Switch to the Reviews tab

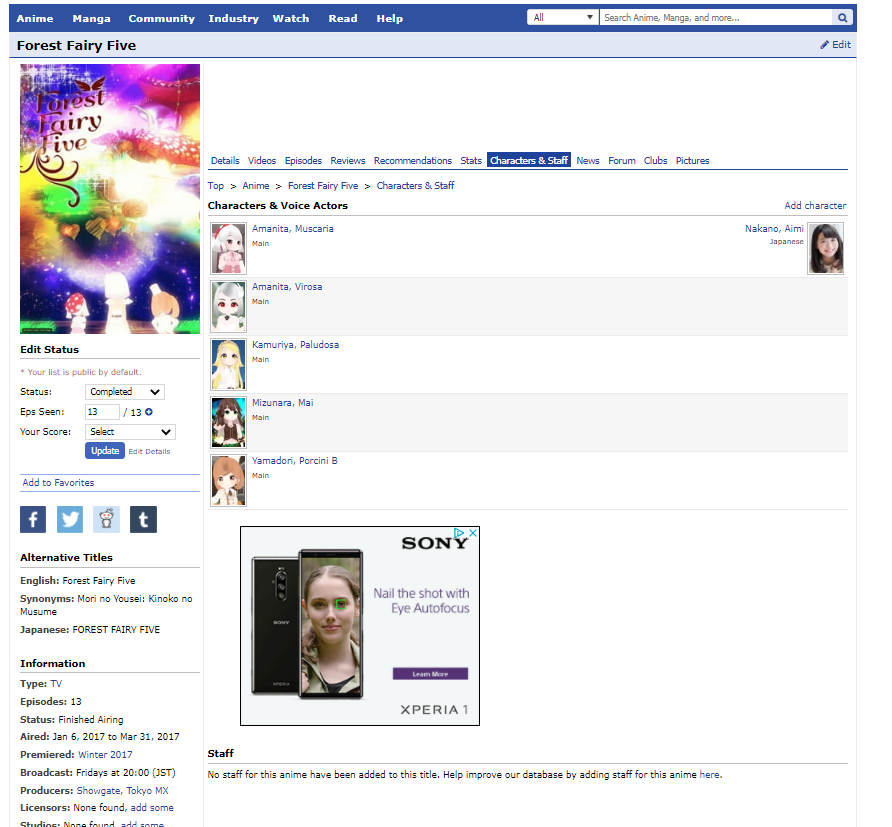(x=348, y=160)
